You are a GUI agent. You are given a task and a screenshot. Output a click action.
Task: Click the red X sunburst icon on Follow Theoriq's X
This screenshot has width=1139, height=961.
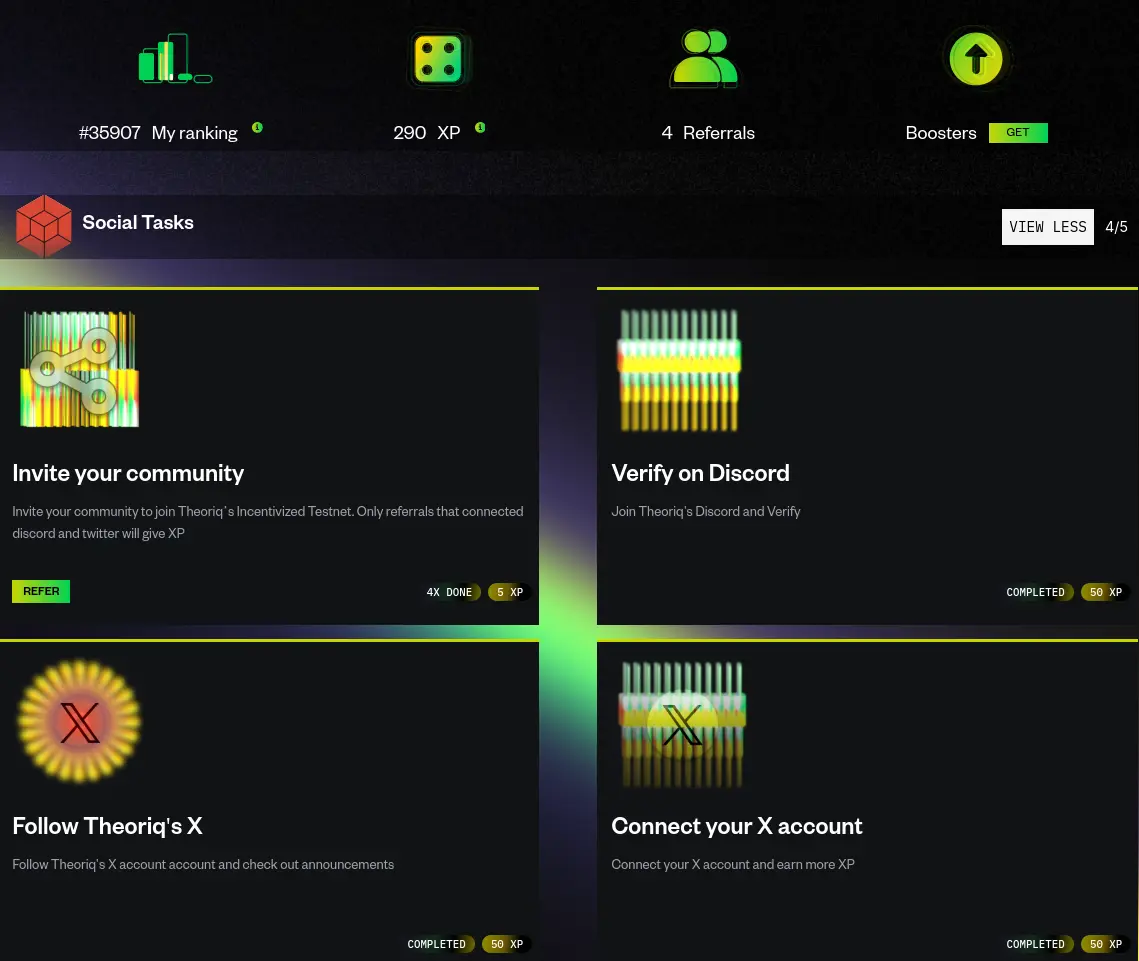tap(79, 721)
